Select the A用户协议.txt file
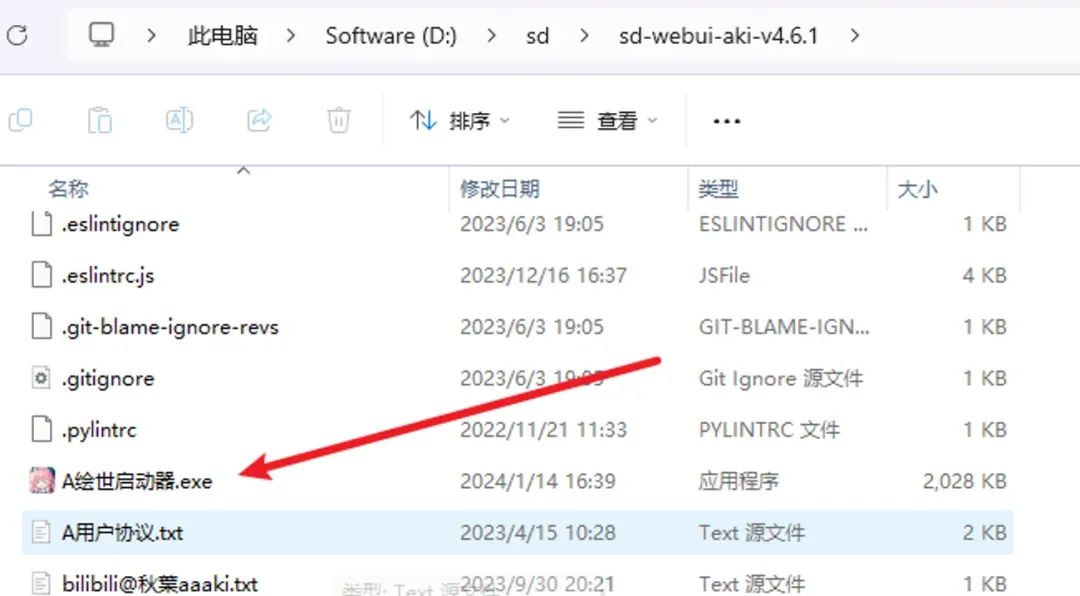Image resolution: width=1080 pixels, height=596 pixels. [122, 533]
